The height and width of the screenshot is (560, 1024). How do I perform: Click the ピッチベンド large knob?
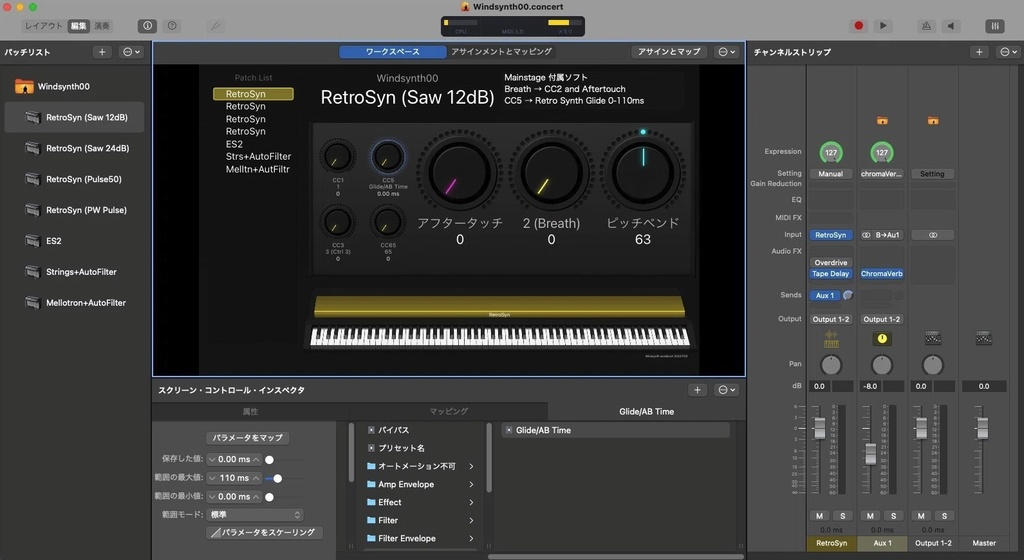643,173
